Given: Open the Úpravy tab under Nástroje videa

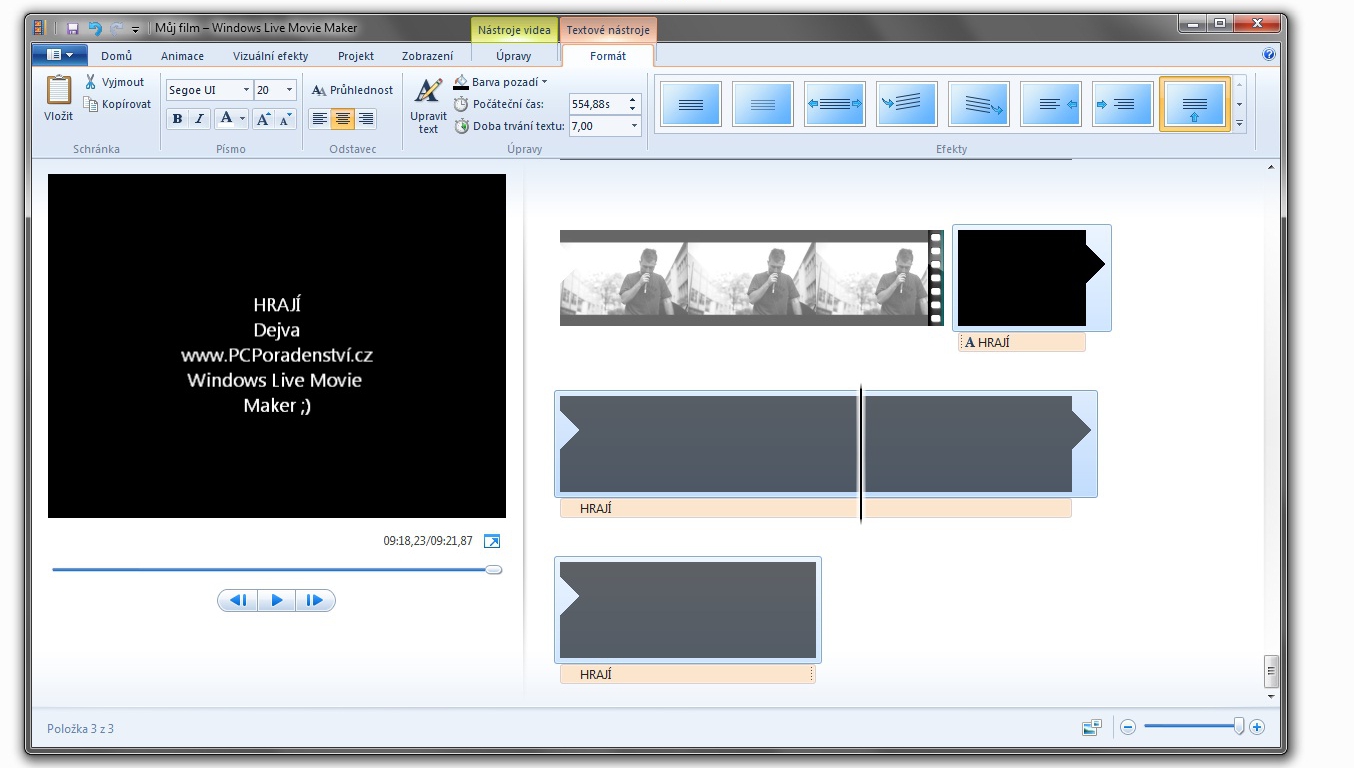Looking at the screenshot, I should pos(513,56).
